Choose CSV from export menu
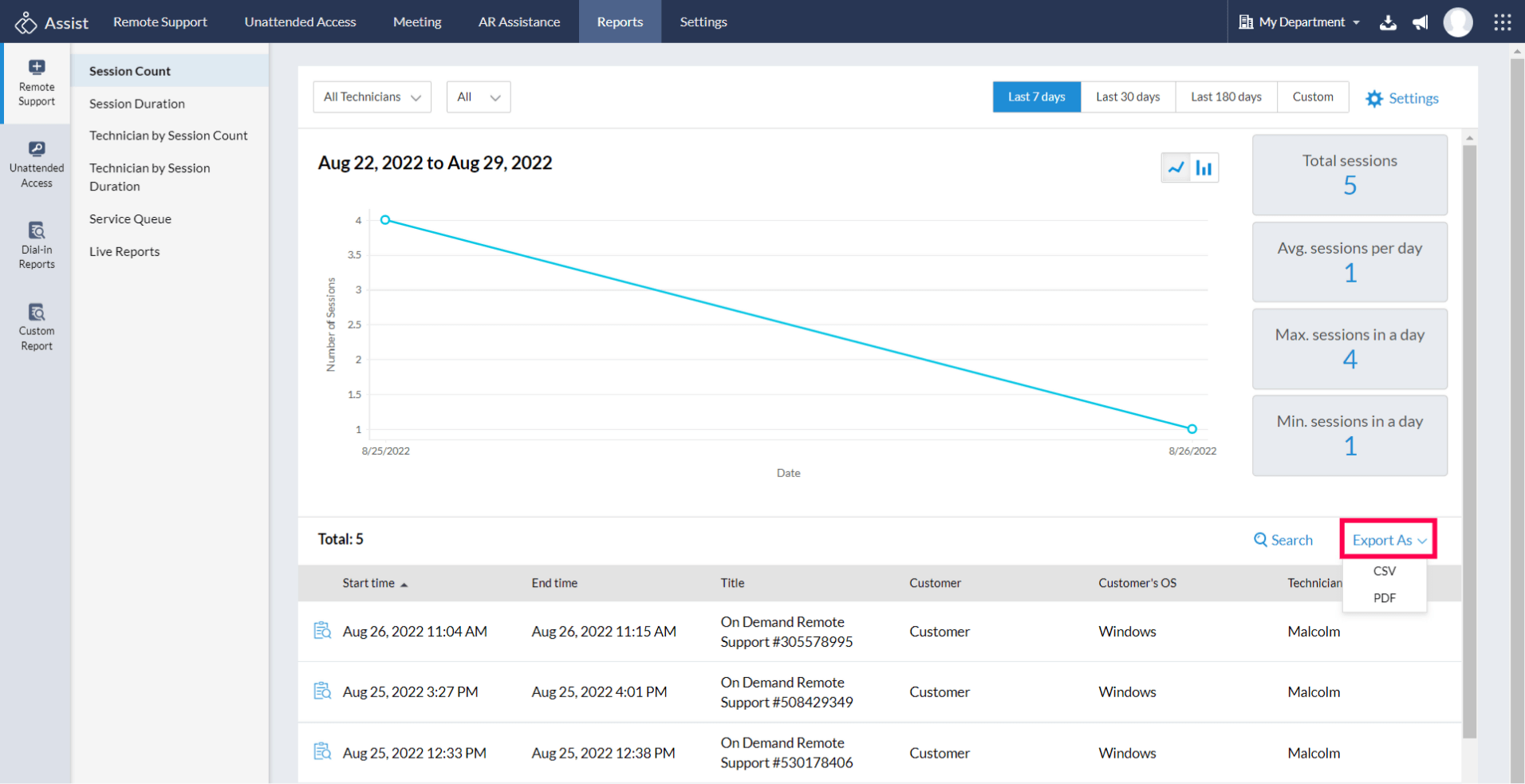1525x784 pixels. coord(1384,571)
